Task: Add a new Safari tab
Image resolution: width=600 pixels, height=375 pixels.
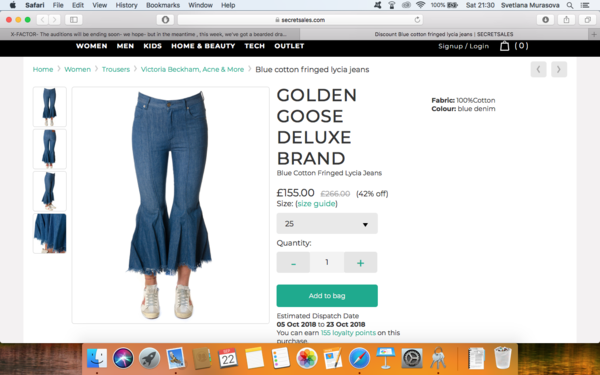Action: 594,34
